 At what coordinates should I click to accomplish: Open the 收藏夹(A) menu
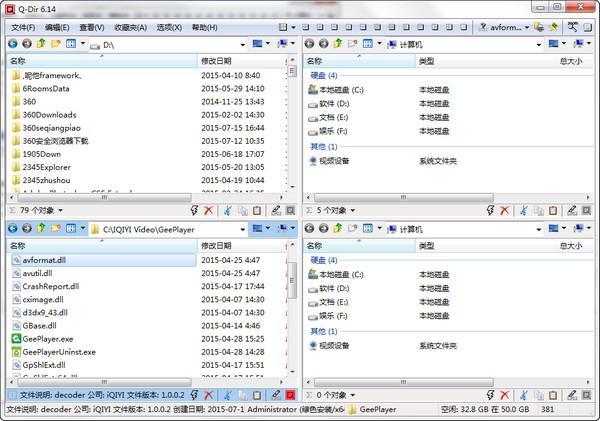pyautogui.click(x=130, y=28)
